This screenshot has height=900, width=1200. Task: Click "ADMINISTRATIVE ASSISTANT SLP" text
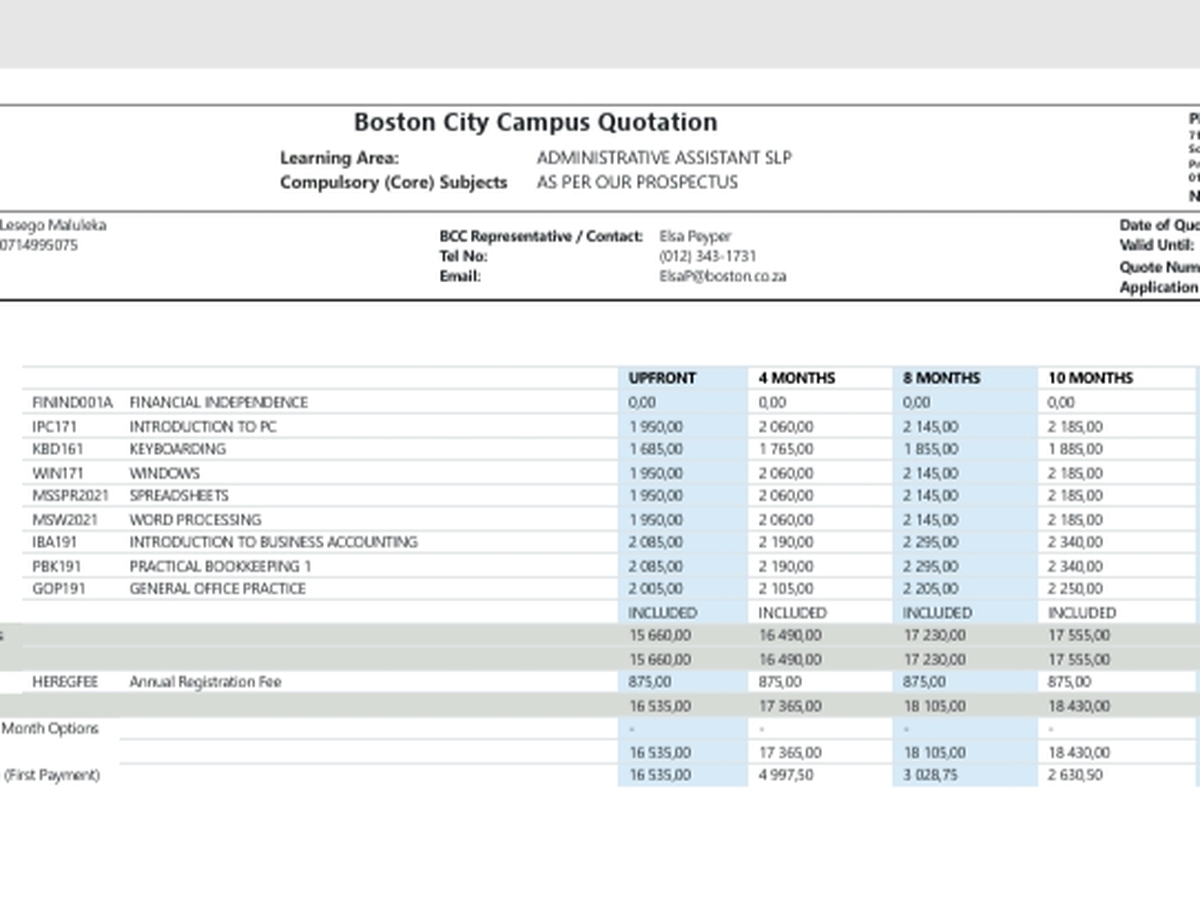664,158
